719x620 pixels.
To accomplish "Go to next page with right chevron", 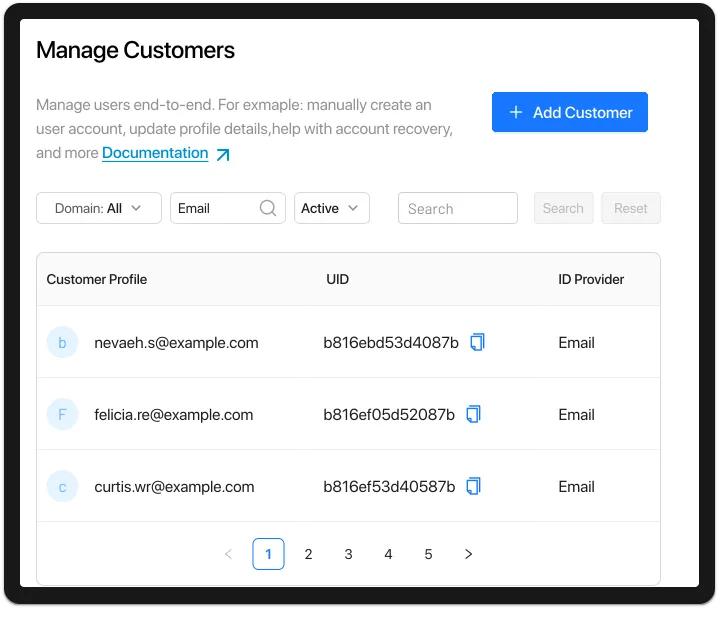I will pos(468,554).
